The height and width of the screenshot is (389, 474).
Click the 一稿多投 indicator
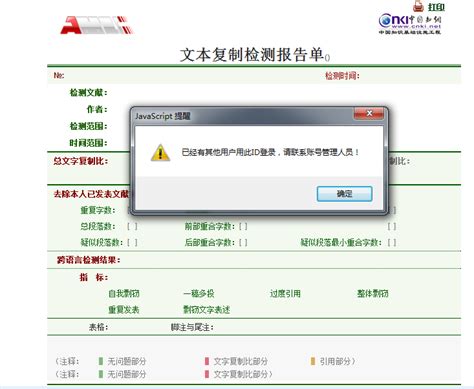(199, 294)
